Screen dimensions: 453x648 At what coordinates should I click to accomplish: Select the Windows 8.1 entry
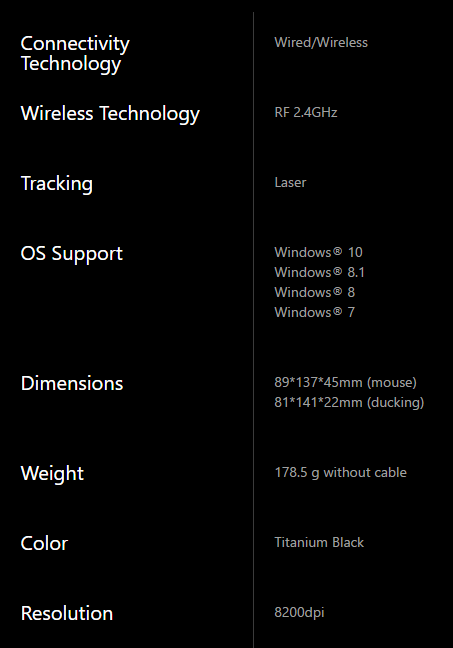(319, 272)
